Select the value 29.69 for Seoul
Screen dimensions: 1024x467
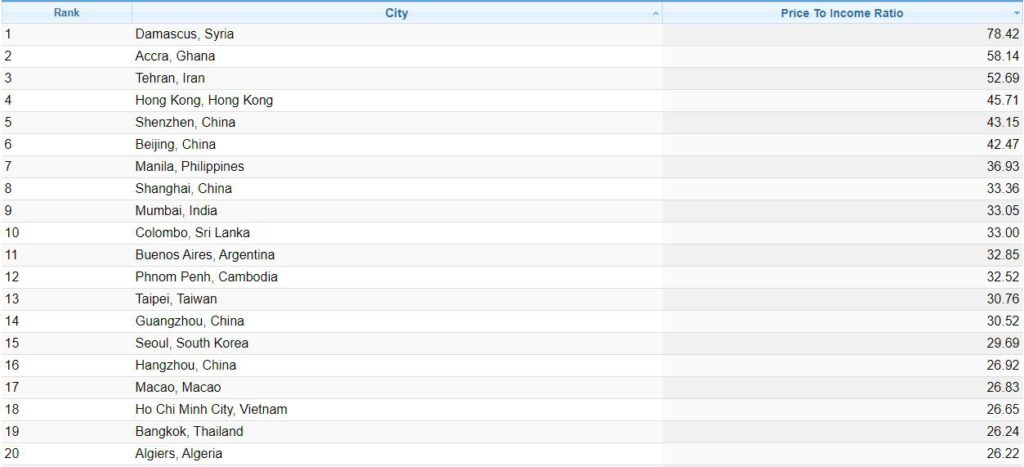[x=1002, y=343]
